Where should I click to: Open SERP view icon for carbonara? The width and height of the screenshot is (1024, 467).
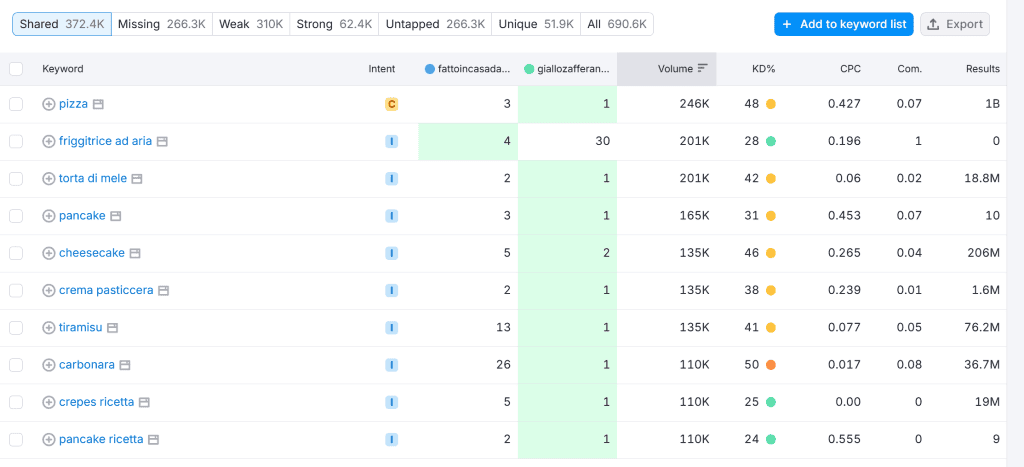125,364
